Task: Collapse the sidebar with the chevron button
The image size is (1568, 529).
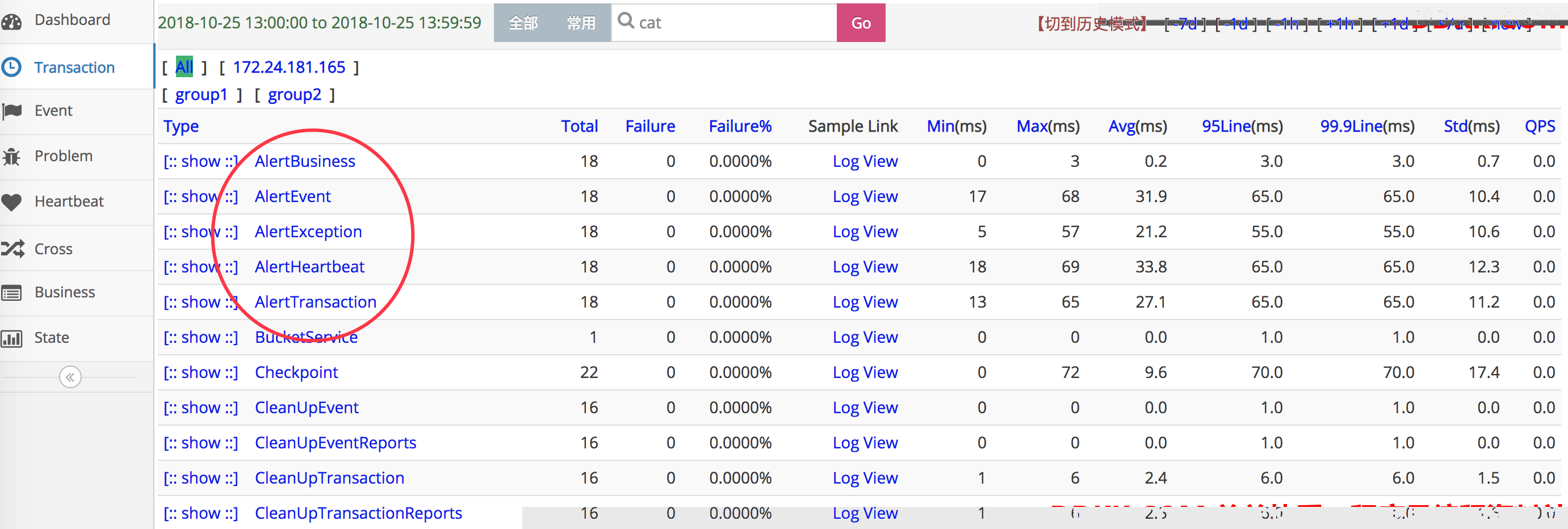Action: (70, 377)
